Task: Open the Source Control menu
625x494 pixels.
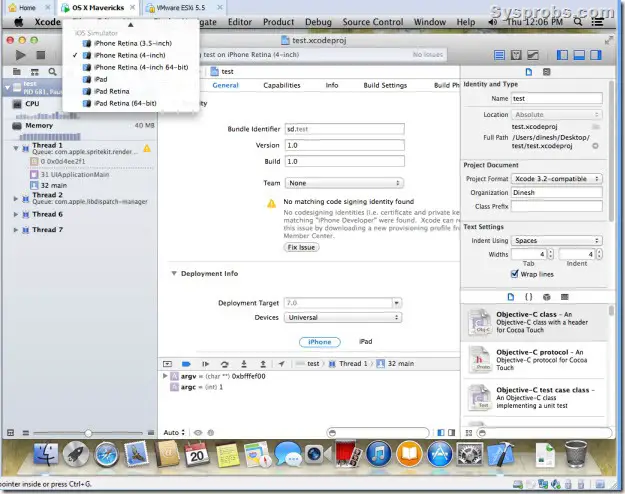Action: click(373, 22)
